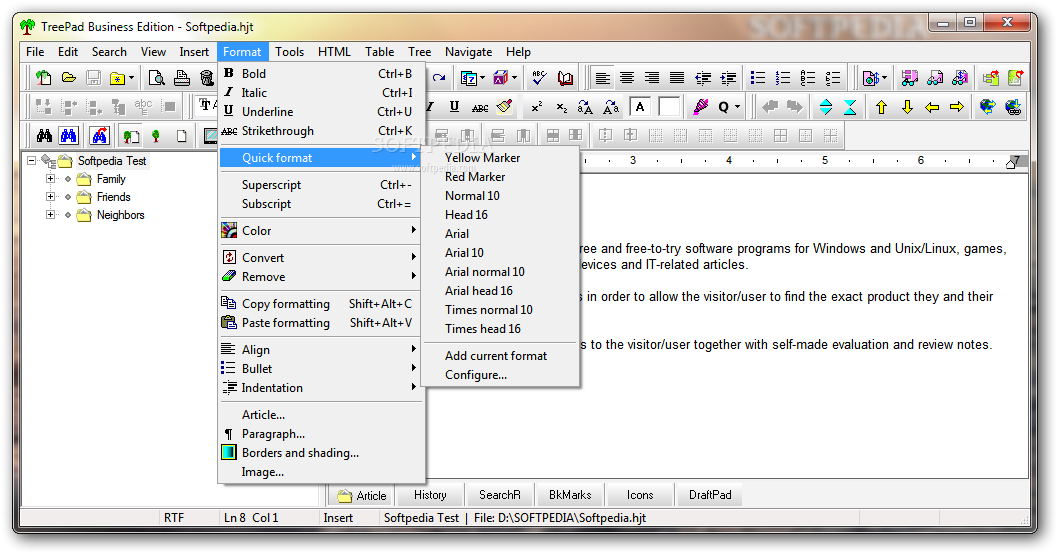
Task: Toggle the strikethrough ABC toolbar button
Action: 480,107
